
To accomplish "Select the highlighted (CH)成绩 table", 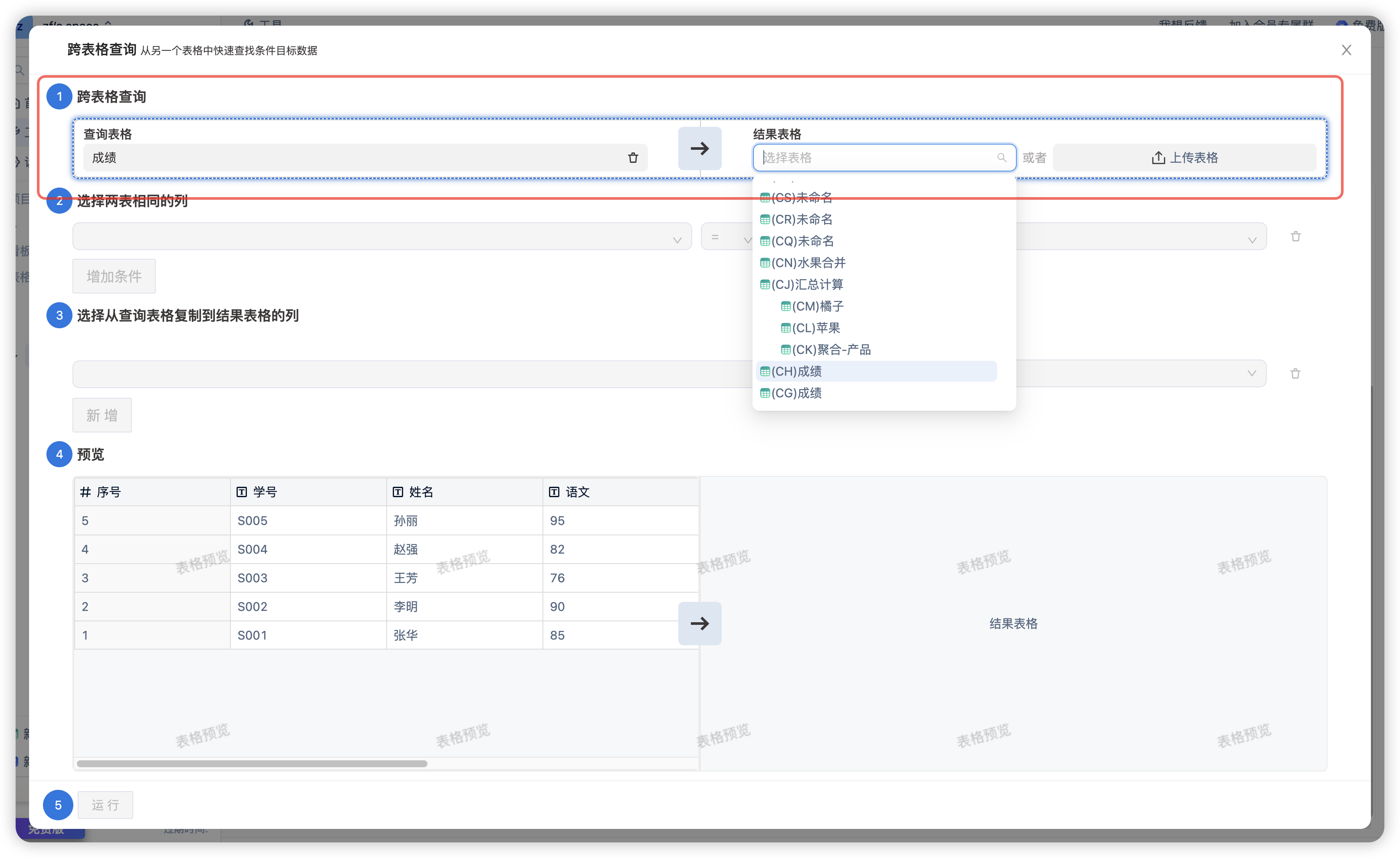I will pos(876,371).
